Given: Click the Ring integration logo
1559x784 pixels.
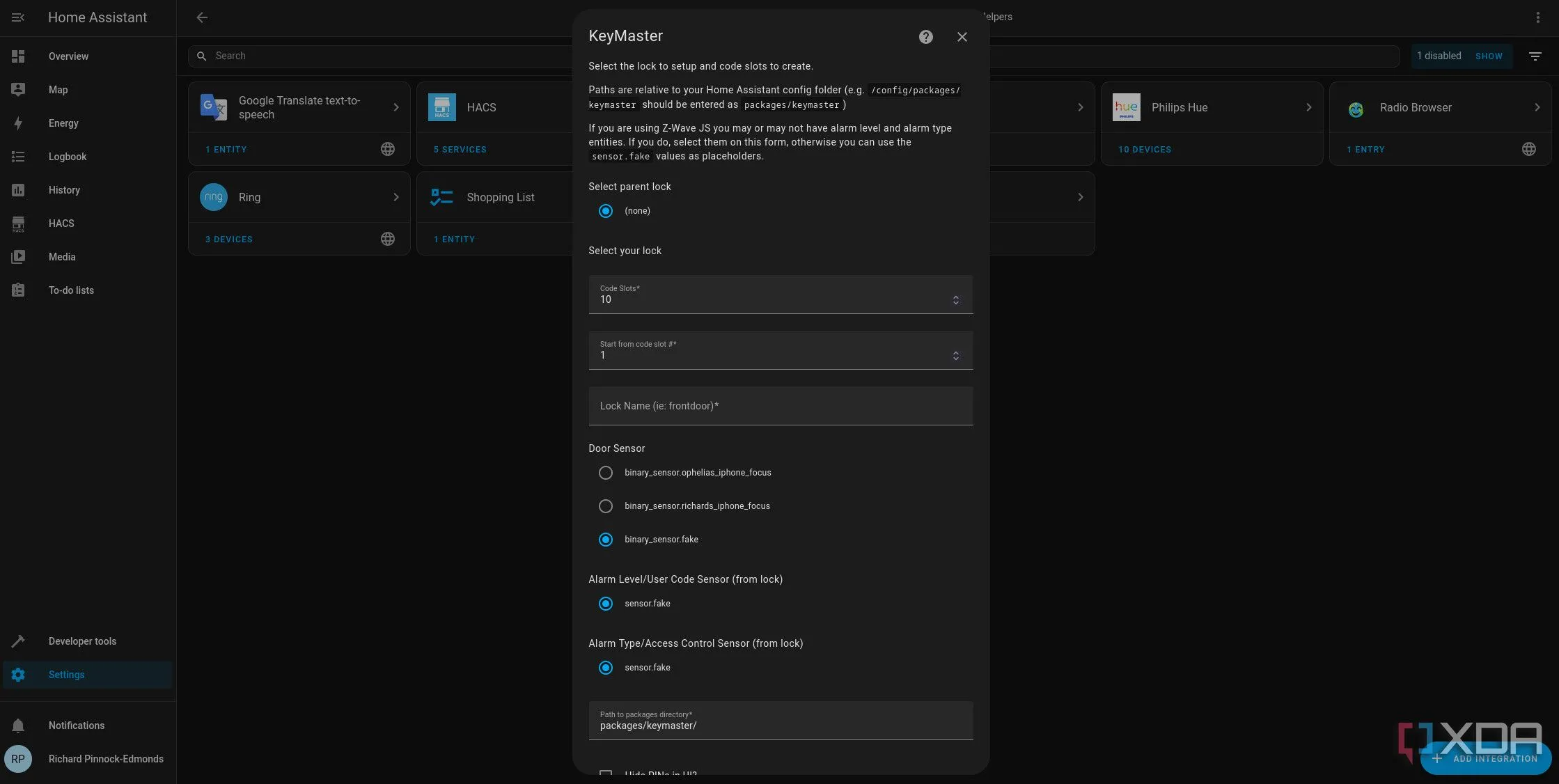Looking at the screenshot, I should click(x=214, y=197).
